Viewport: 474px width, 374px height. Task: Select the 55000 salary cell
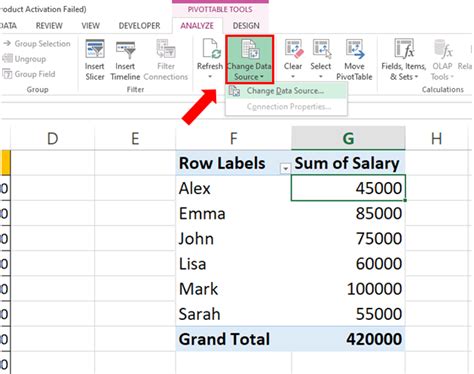tap(348, 314)
